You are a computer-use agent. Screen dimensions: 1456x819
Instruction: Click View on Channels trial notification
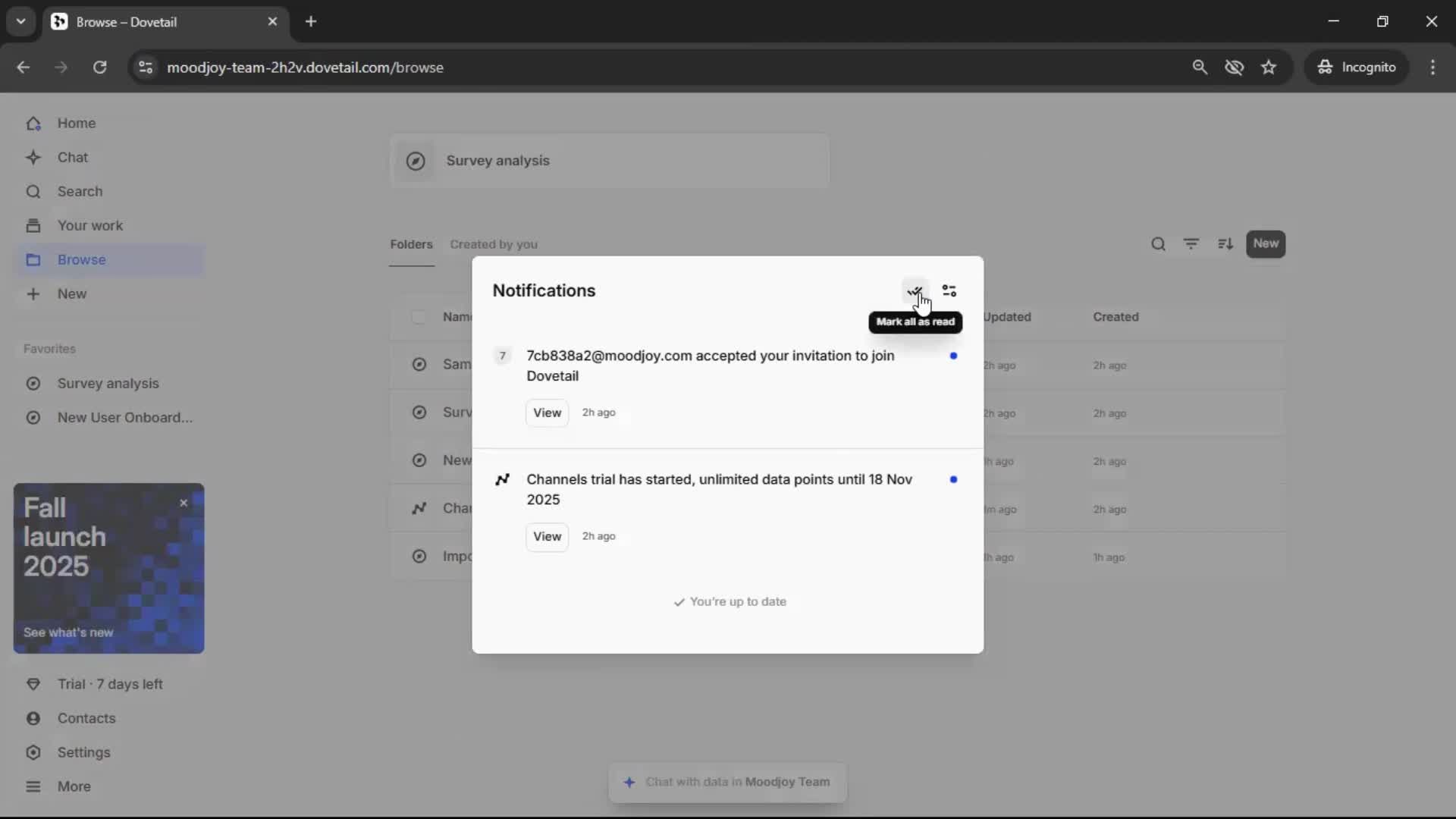tap(546, 536)
